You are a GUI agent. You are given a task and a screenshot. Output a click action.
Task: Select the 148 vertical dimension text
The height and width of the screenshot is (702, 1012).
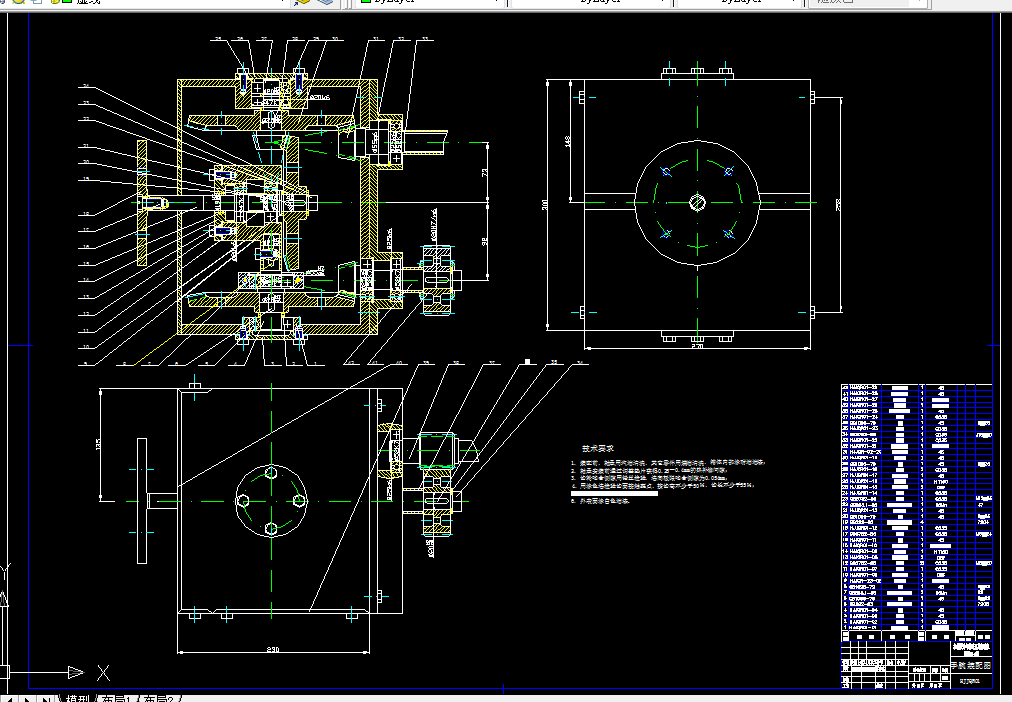pos(567,141)
